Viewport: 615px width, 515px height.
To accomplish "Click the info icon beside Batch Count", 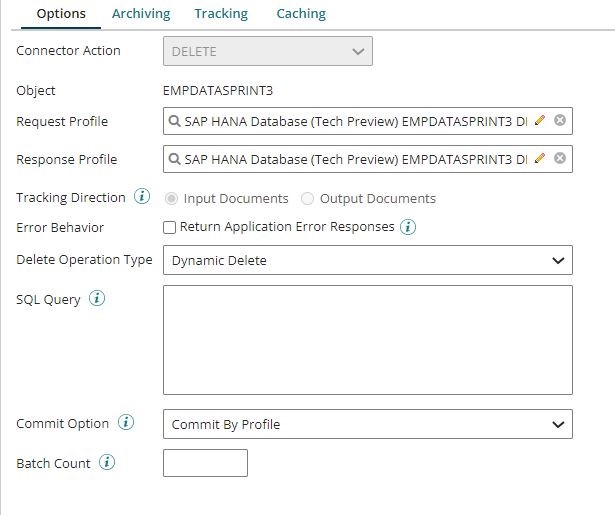I will point(107,463).
